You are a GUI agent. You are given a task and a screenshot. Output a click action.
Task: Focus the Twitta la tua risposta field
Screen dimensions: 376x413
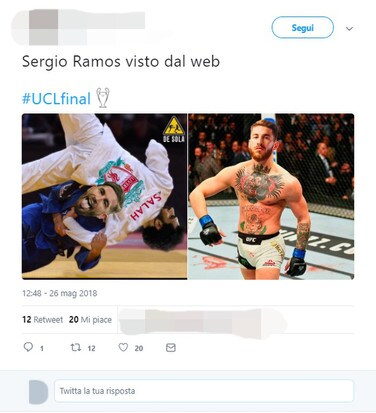point(204,391)
